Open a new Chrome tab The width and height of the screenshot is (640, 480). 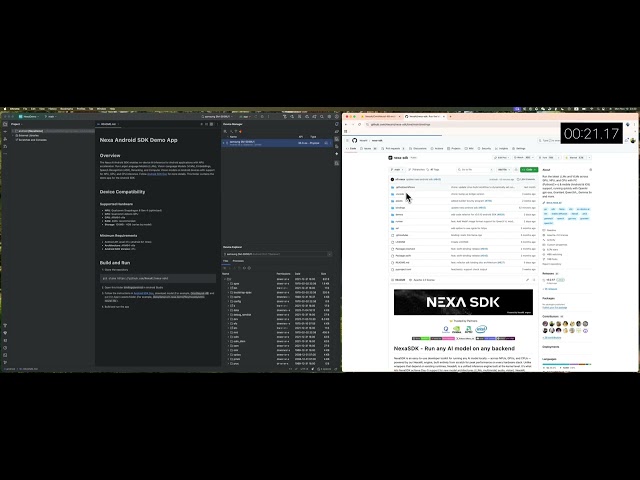pos(450,117)
